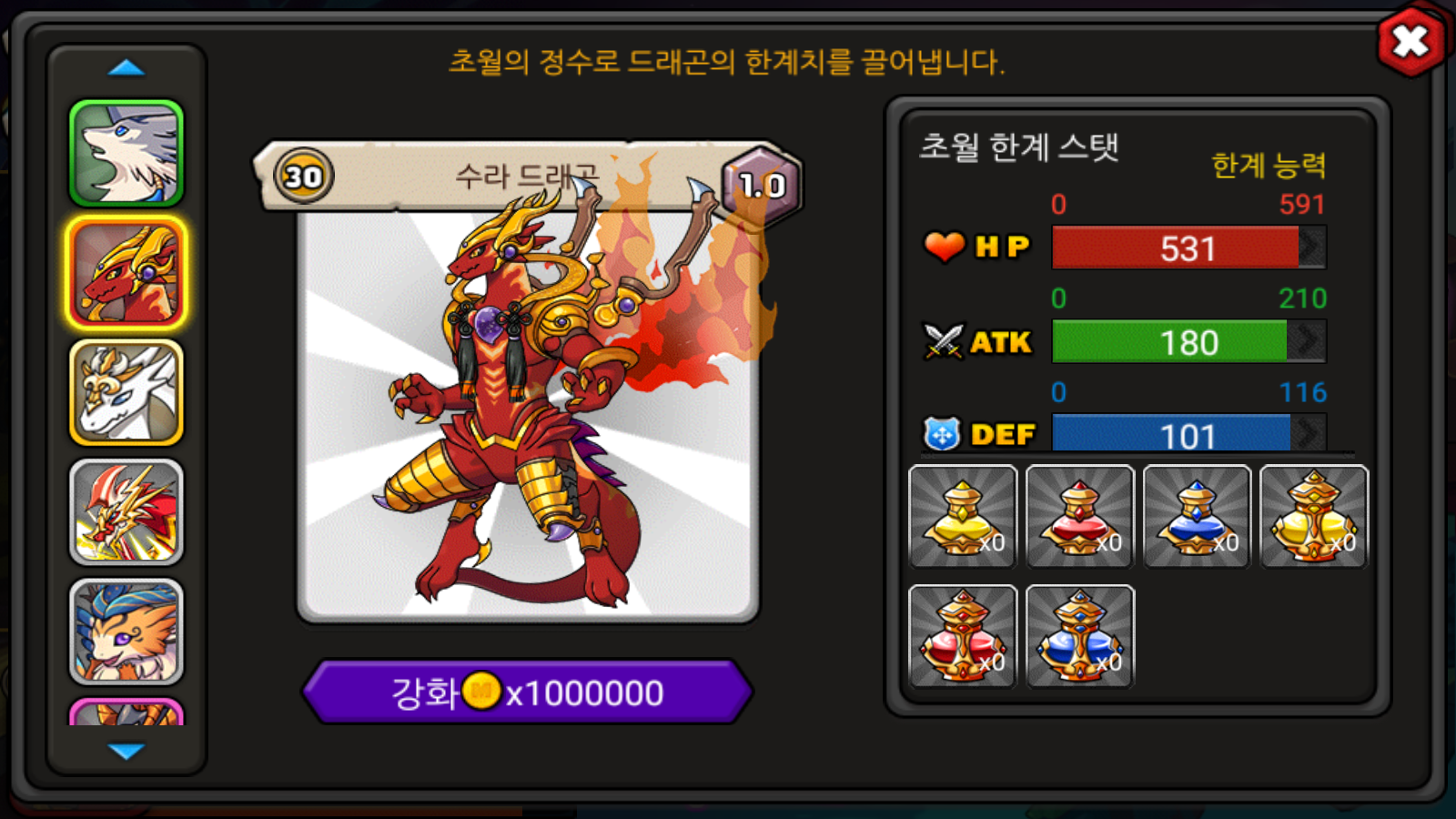Select the large blue ornate potion
This screenshot has height=819, width=1456.
[x=1080, y=636]
